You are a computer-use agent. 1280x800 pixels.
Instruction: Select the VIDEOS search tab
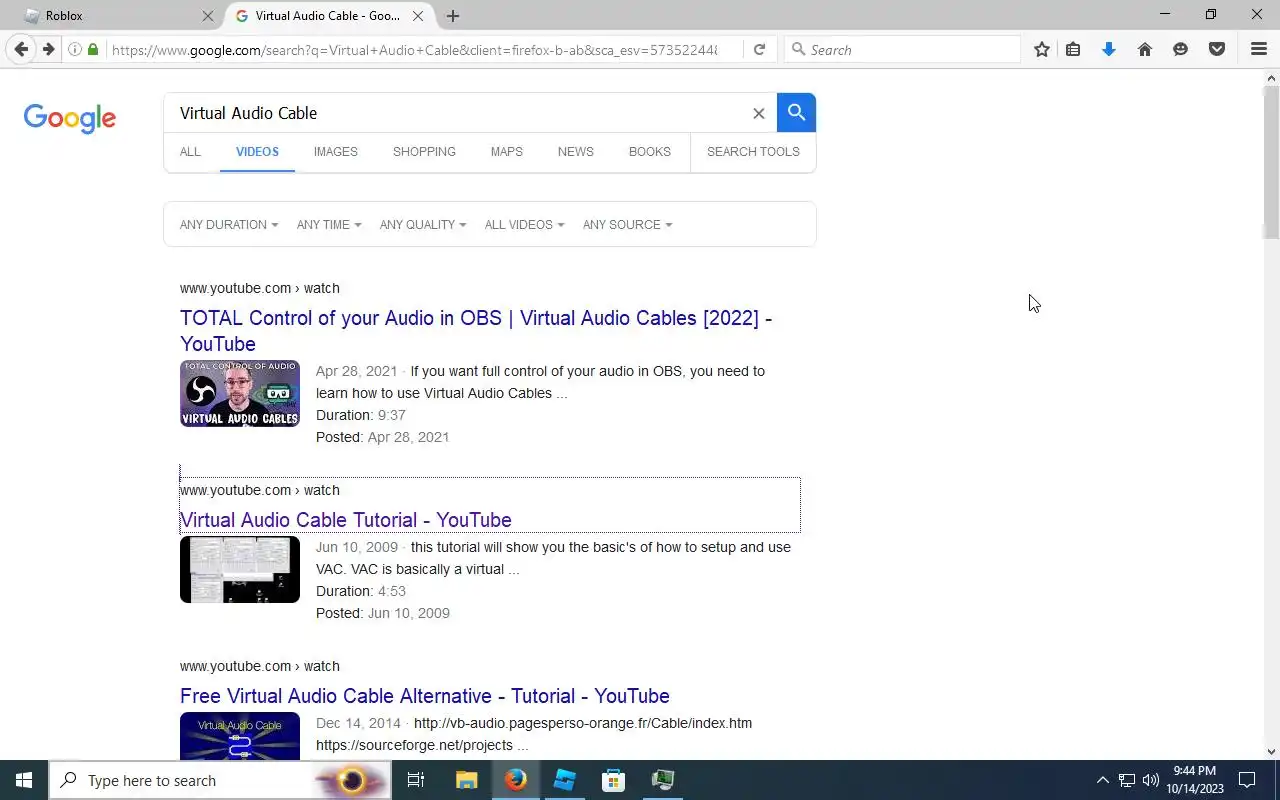pyautogui.click(x=257, y=152)
